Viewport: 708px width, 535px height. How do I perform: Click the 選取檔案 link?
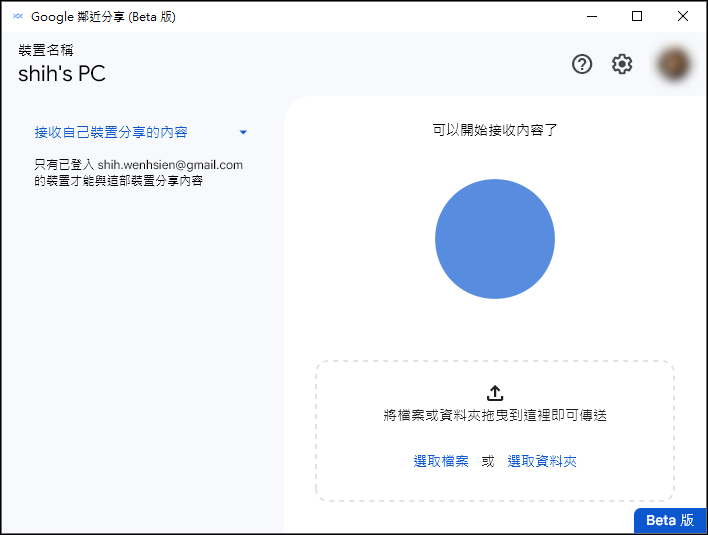(x=441, y=461)
